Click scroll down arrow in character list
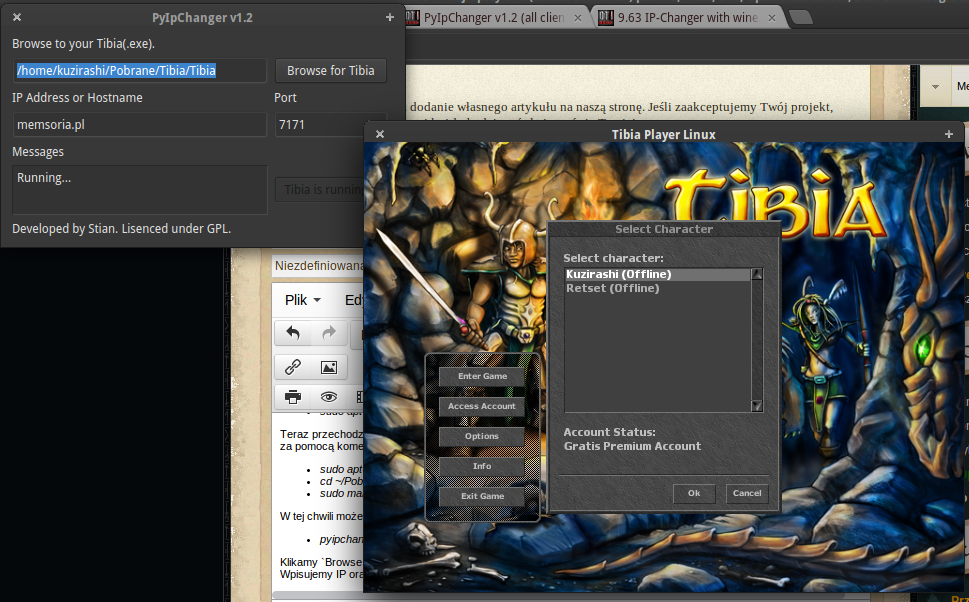 coord(756,406)
